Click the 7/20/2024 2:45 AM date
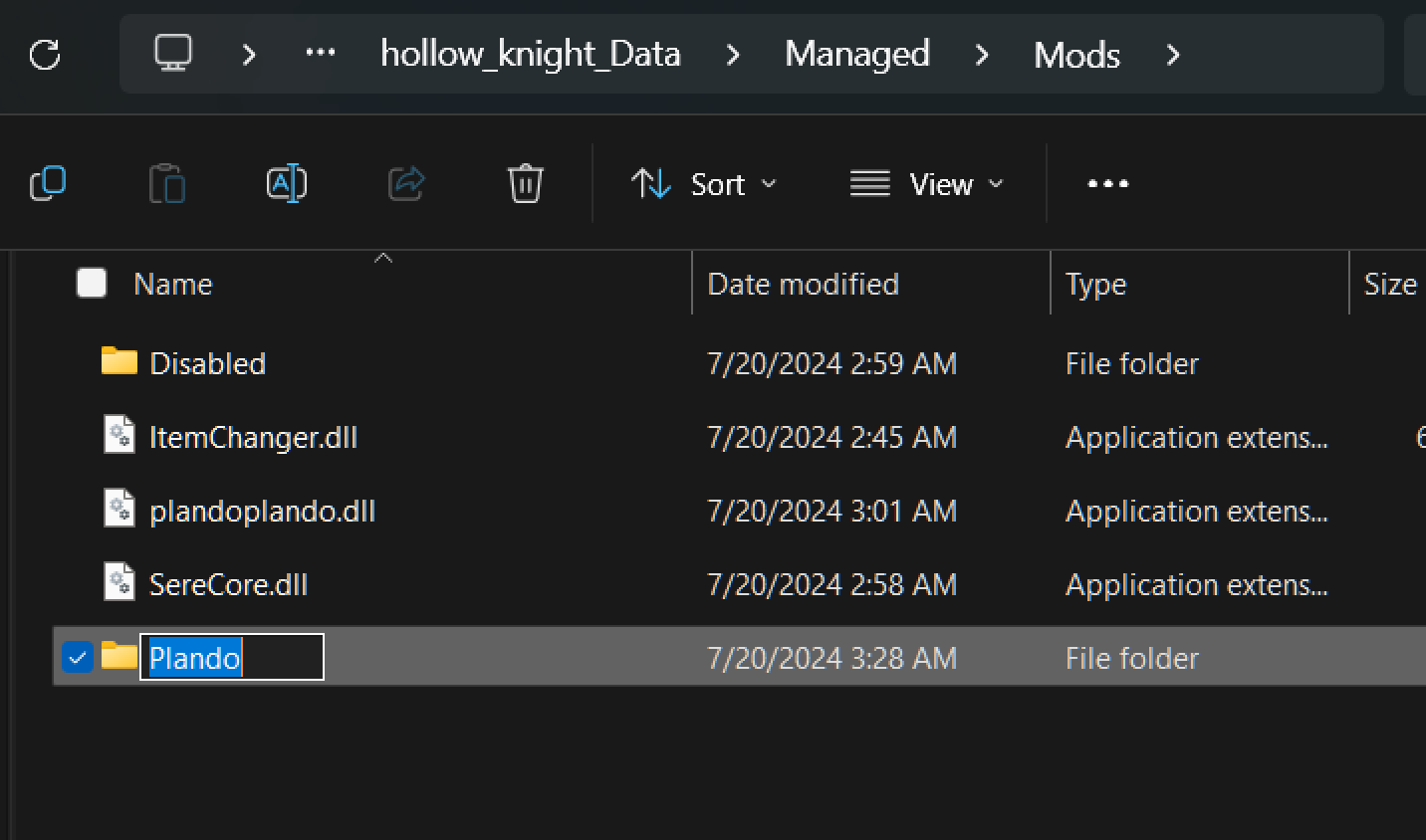 [x=832, y=437]
